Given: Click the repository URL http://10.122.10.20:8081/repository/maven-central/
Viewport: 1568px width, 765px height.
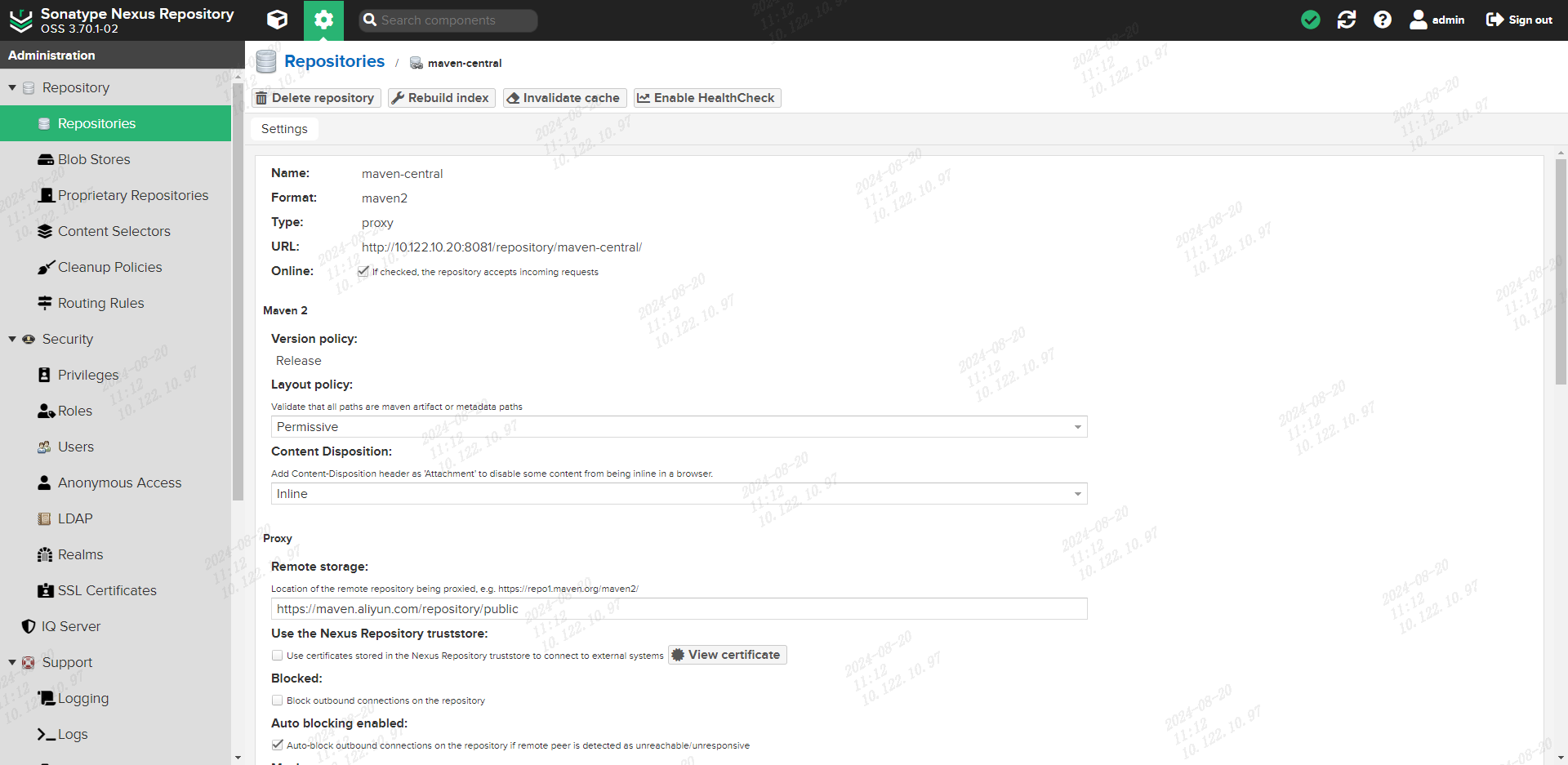Looking at the screenshot, I should click(x=501, y=247).
